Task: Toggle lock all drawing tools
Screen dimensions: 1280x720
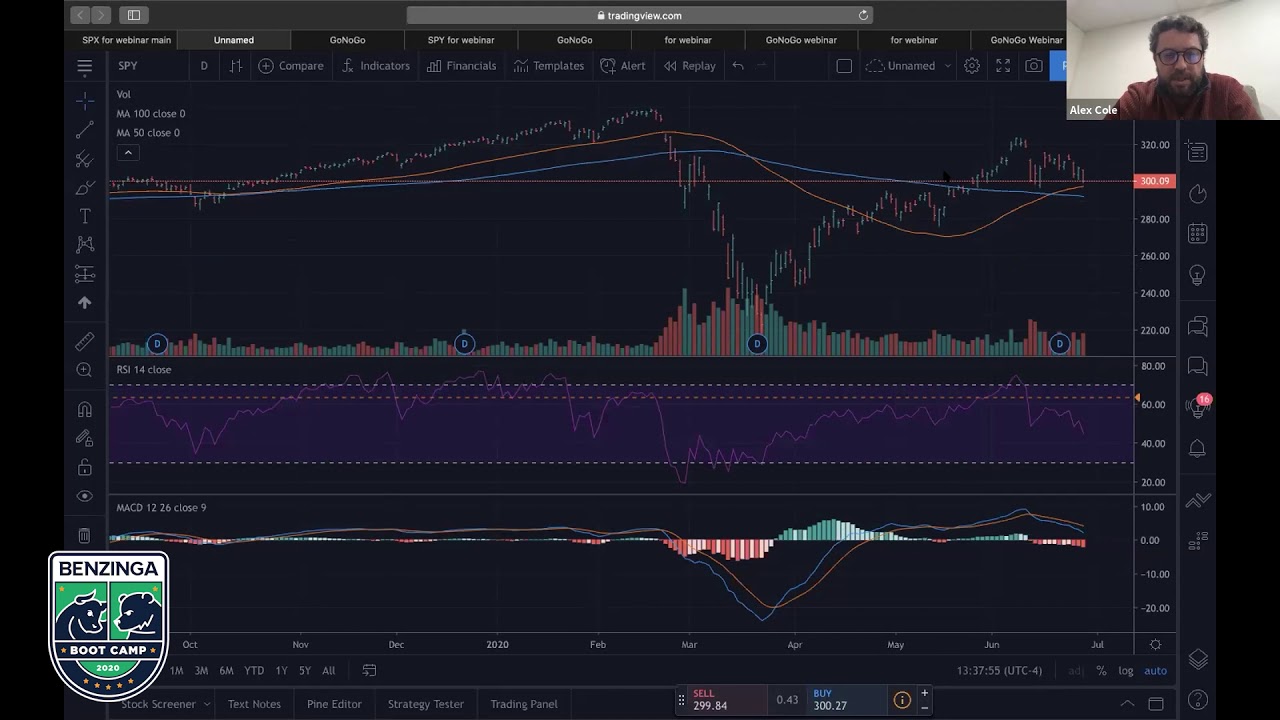Action: [85, 467]
